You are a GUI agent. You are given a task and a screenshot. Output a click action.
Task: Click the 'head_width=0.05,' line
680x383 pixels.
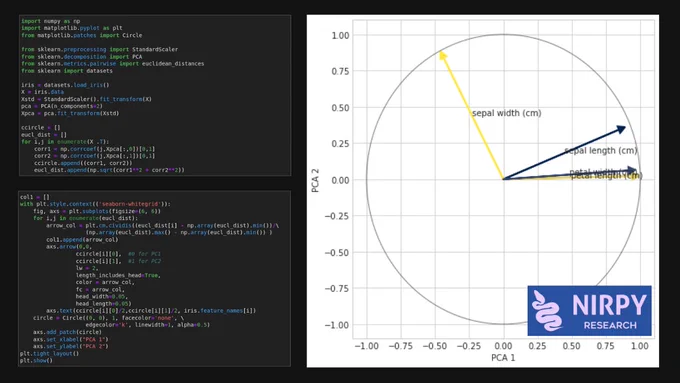pos(102,297)
